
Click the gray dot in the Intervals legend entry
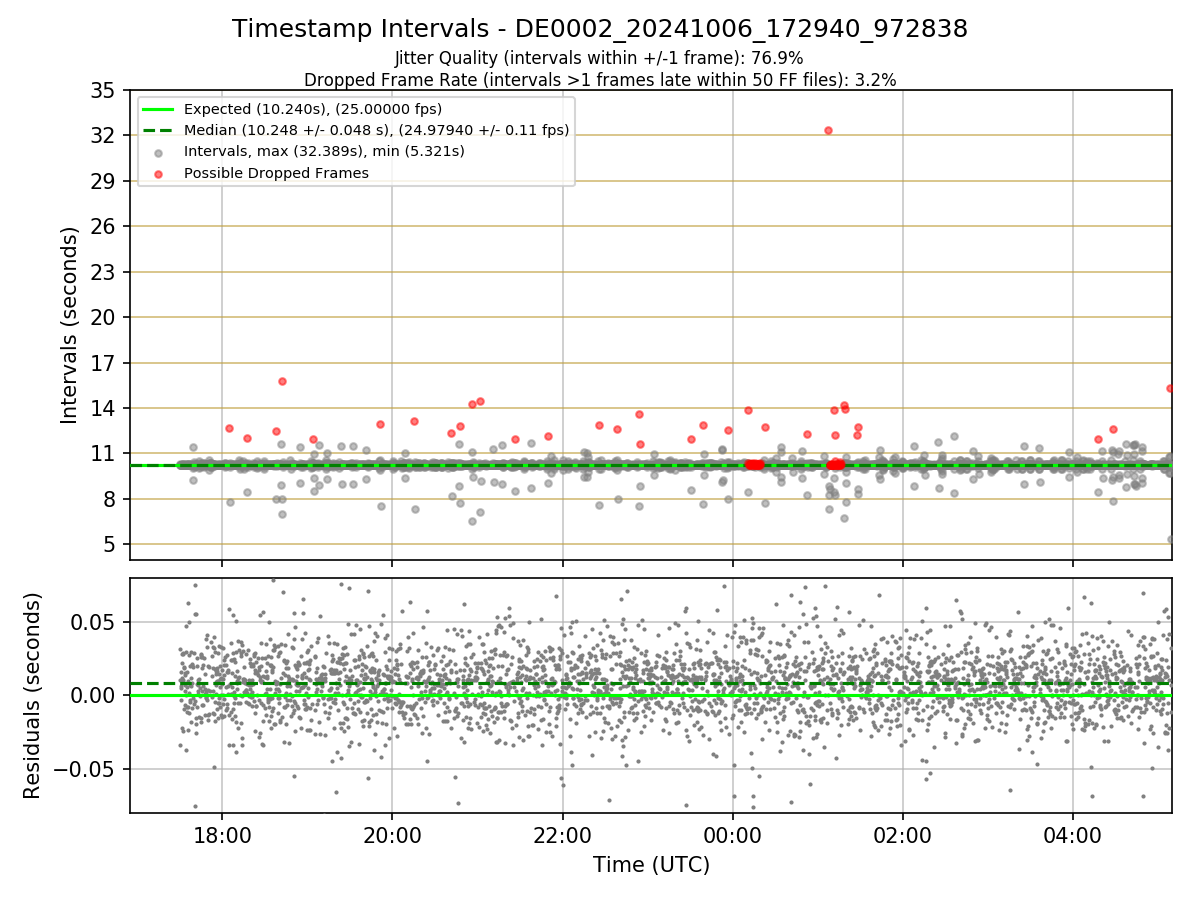click(x=160, y=152)
